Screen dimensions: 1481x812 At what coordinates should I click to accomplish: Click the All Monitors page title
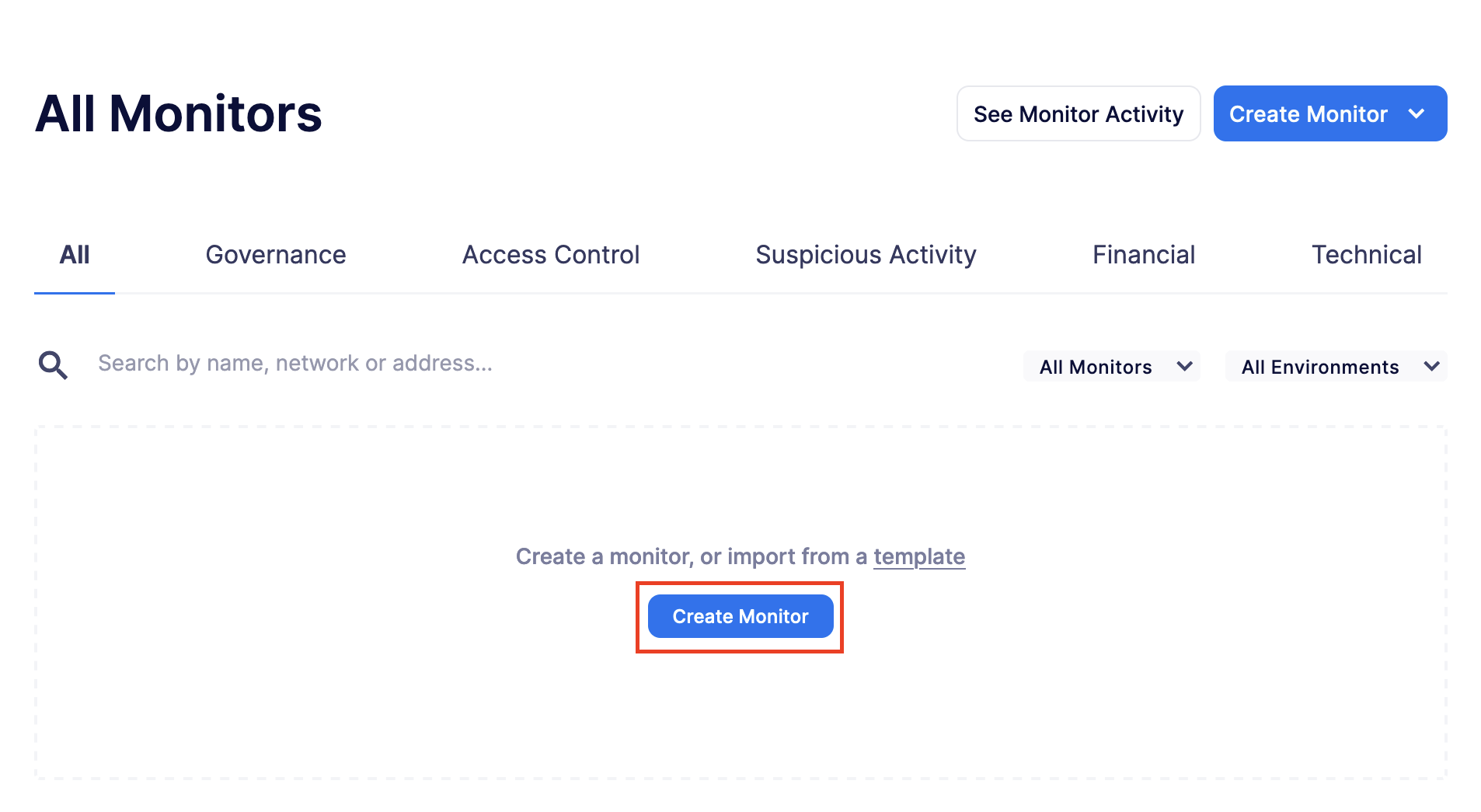pyautogui.click(x=178, y=113)
